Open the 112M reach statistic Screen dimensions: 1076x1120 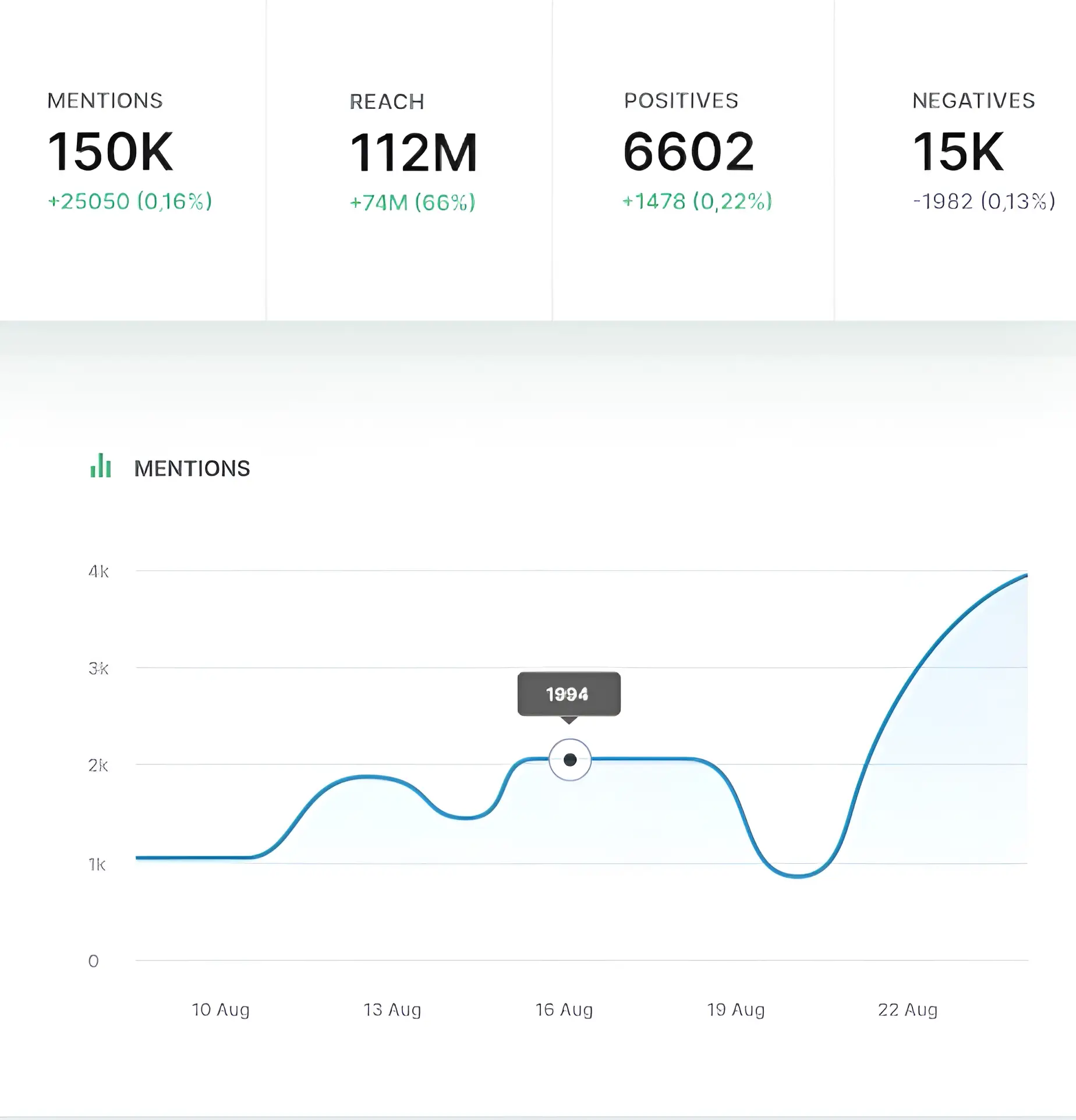point(413,153)
